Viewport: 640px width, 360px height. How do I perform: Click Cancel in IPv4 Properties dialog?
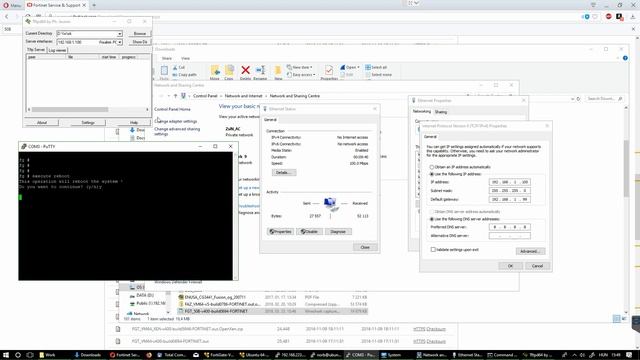[x=537, y=266]
